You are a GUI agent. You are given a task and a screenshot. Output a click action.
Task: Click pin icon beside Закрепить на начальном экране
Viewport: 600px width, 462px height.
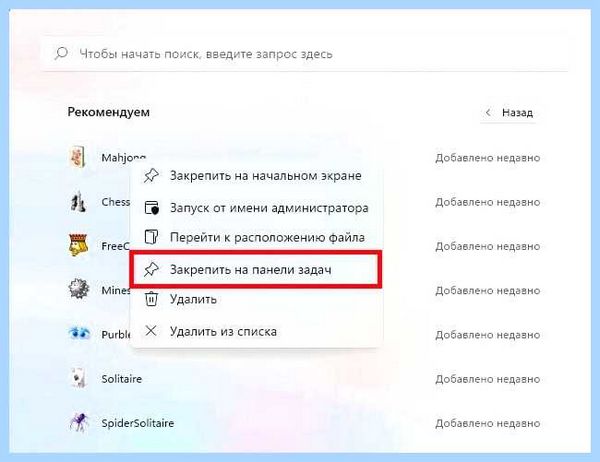pos(151,176)
